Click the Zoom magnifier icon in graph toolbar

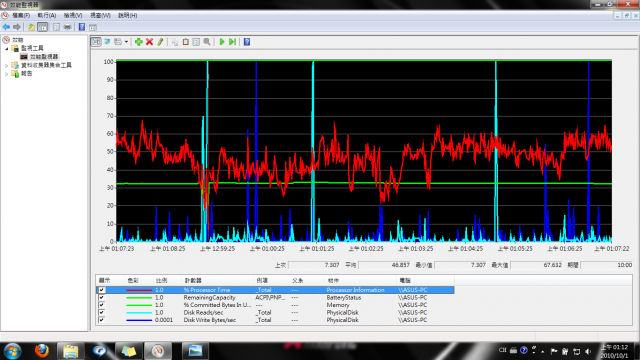click(207, 42)
